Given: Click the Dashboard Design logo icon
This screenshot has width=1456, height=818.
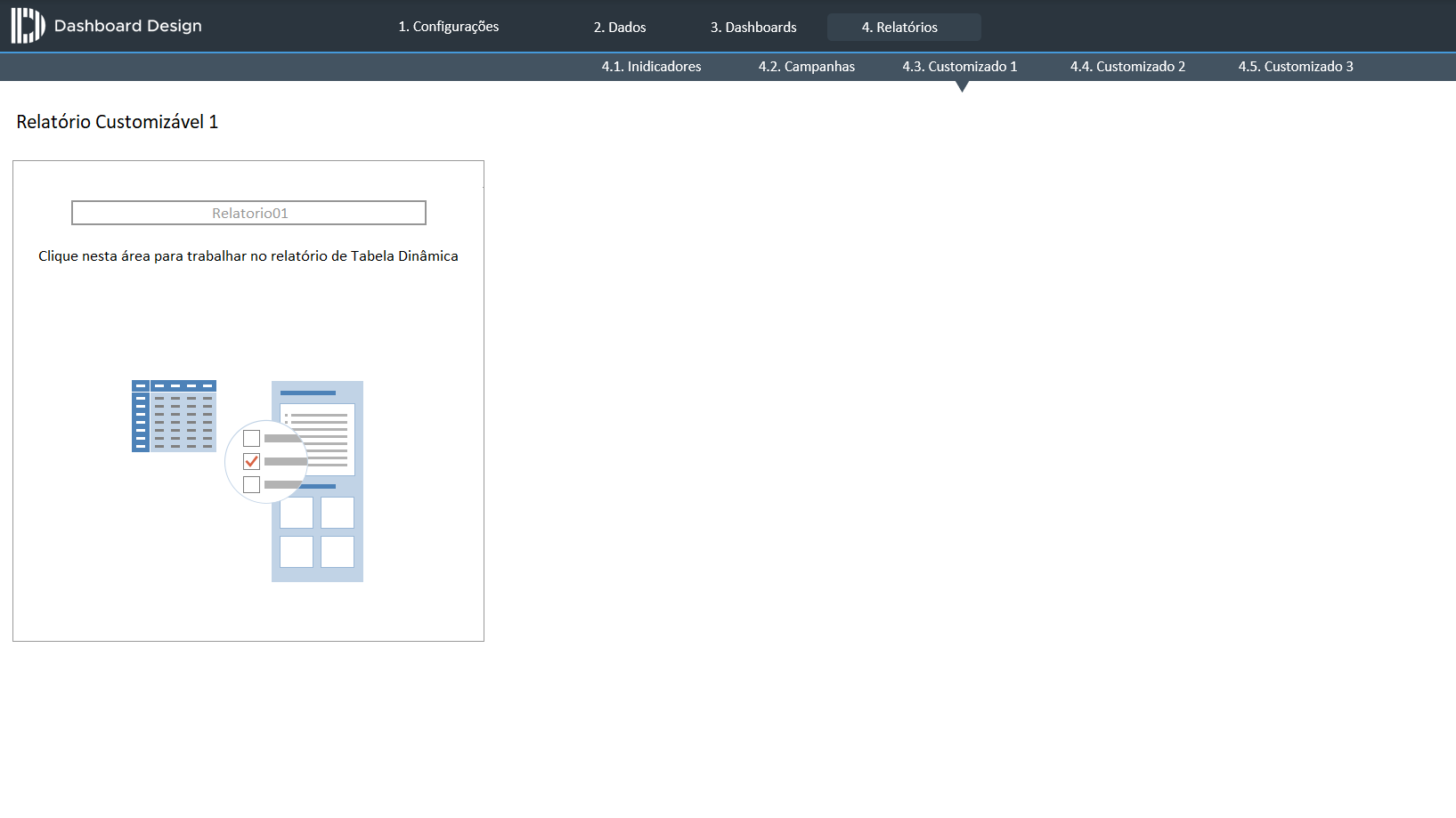Looking at the screenshot, I should pyautogui.click(x=28, y=26).
